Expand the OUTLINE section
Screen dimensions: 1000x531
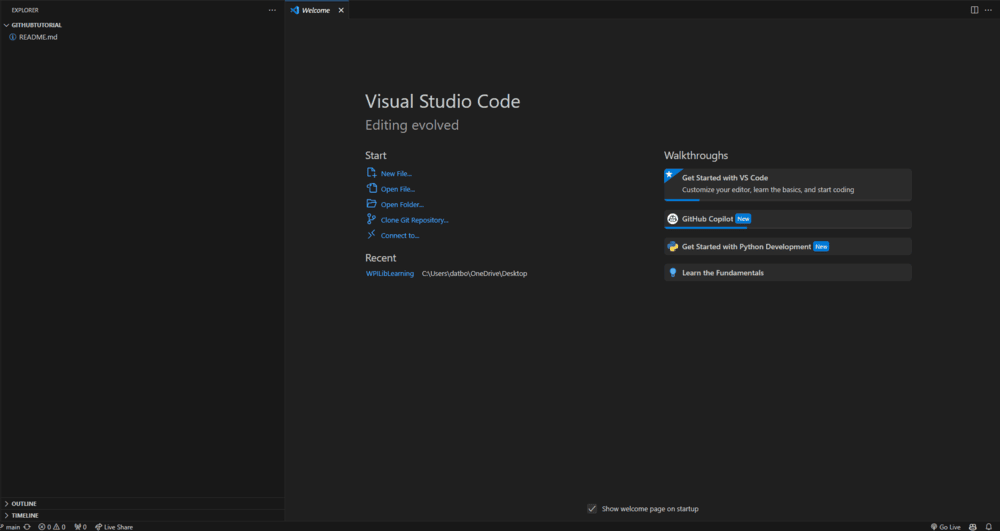142,504
